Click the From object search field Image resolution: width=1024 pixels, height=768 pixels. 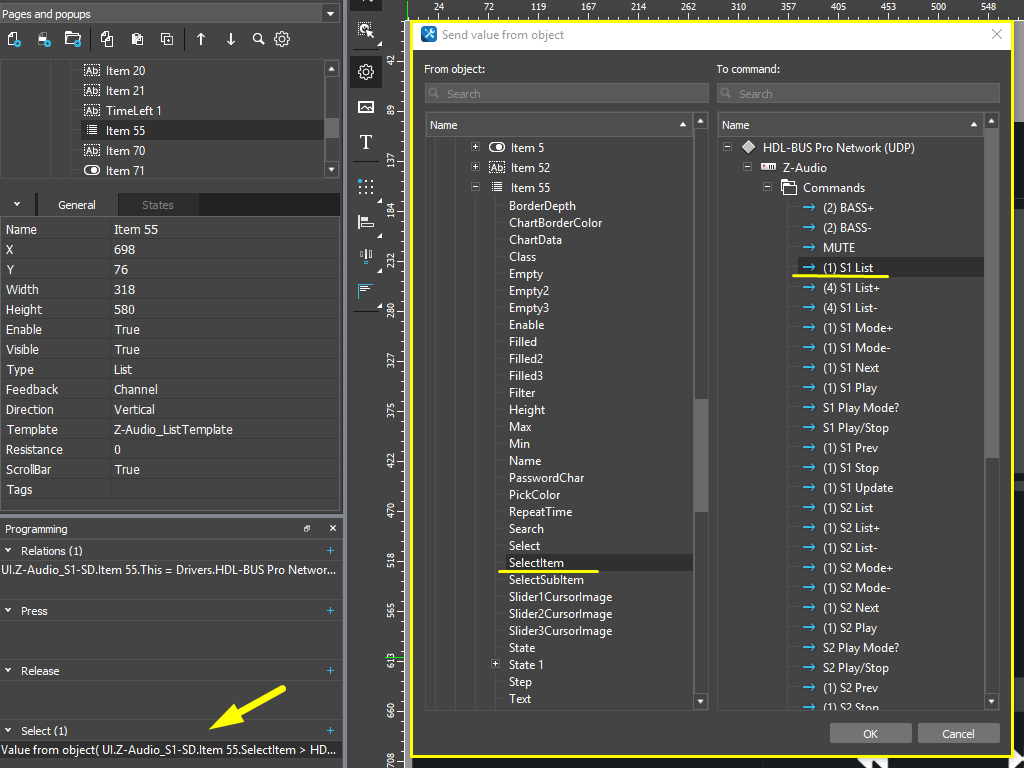click(x=567, y=93)
